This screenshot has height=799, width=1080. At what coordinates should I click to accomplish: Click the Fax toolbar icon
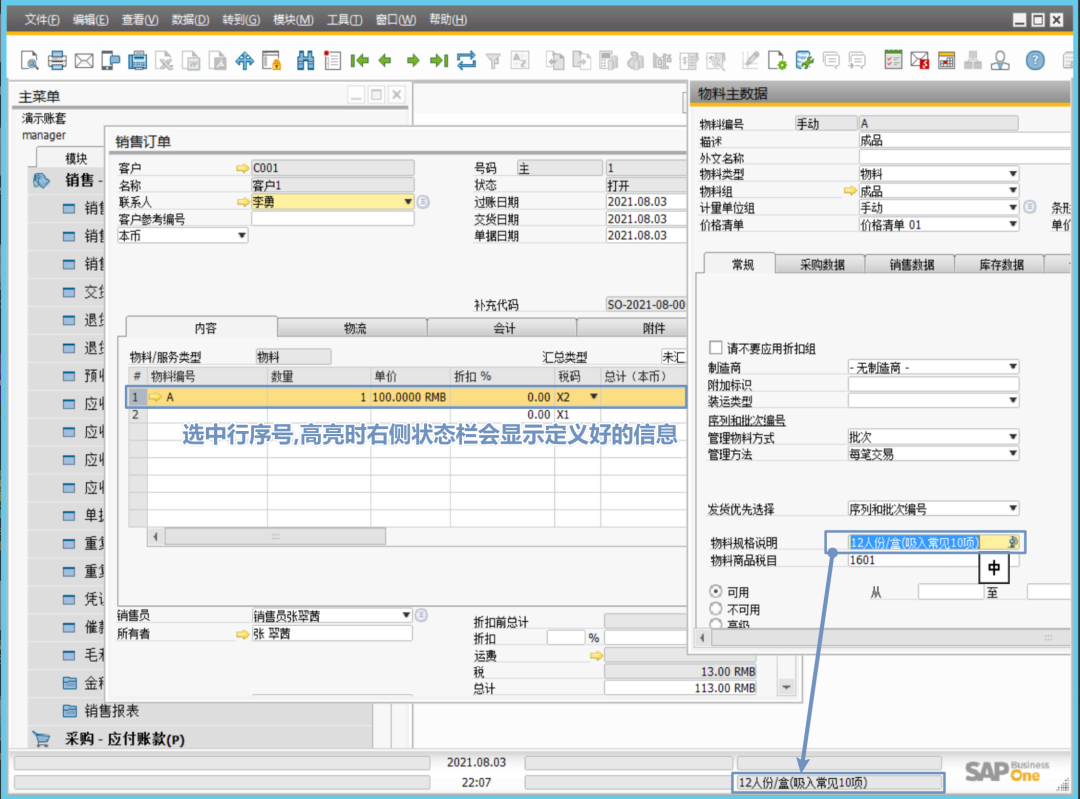pos(138,61)
